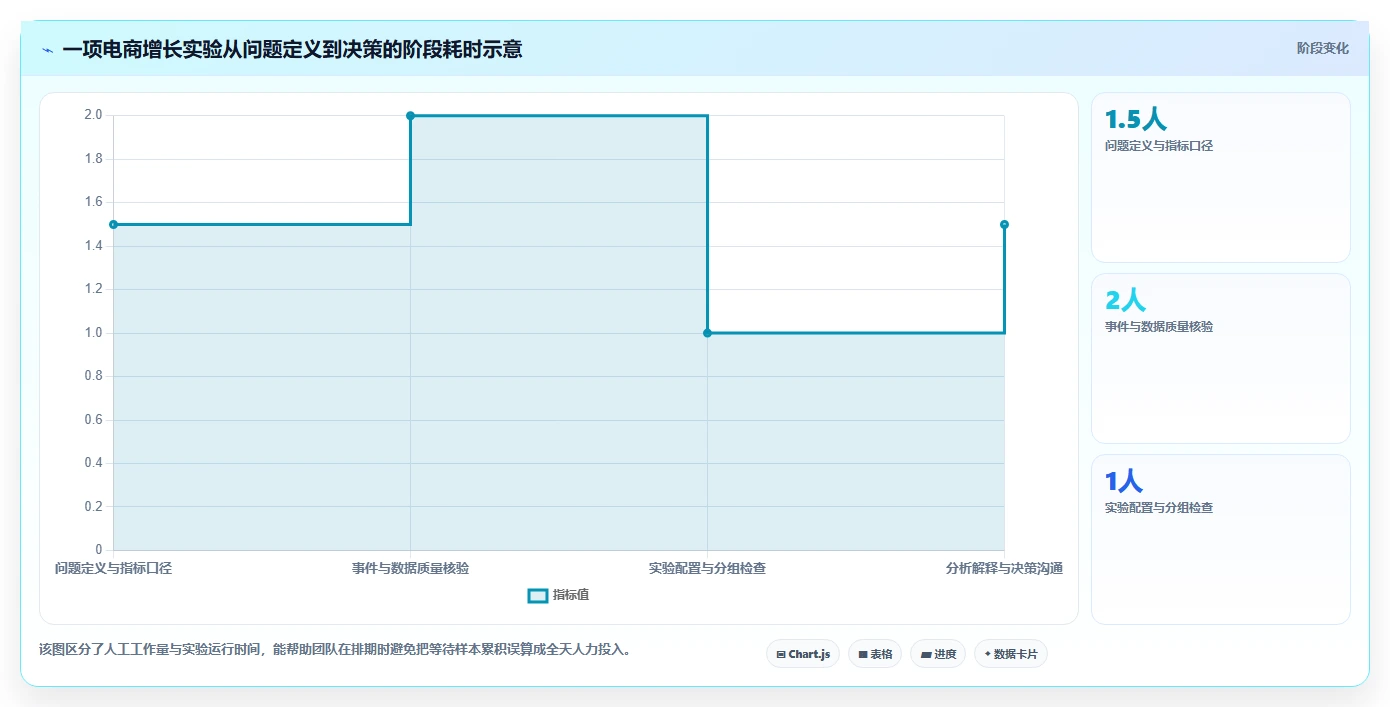Click the 问题定义与指标口径 x-axis label
Viewport: 1390px width, 707px height.
pos(113,568)
